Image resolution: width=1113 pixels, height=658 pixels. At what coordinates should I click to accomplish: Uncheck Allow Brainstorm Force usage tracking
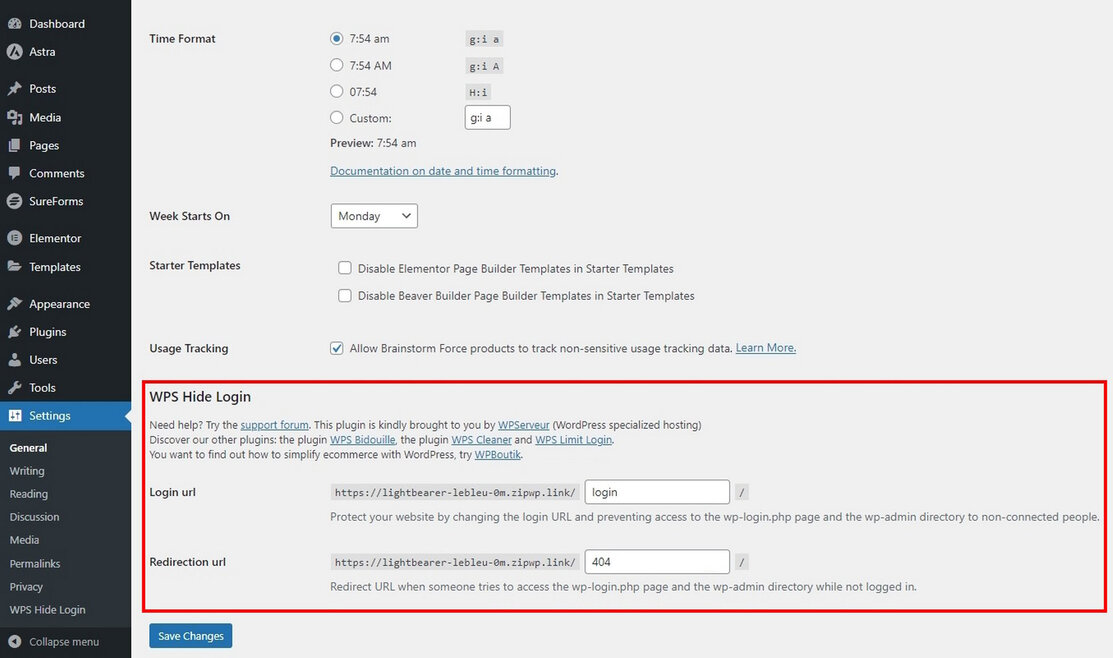pyautogui.click(x=336, y=349)
